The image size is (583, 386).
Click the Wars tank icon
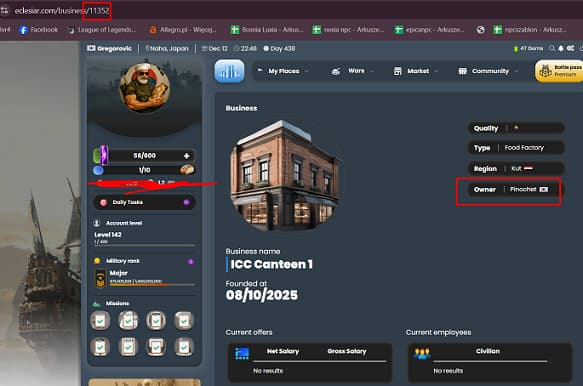click(x=336, y=71)
